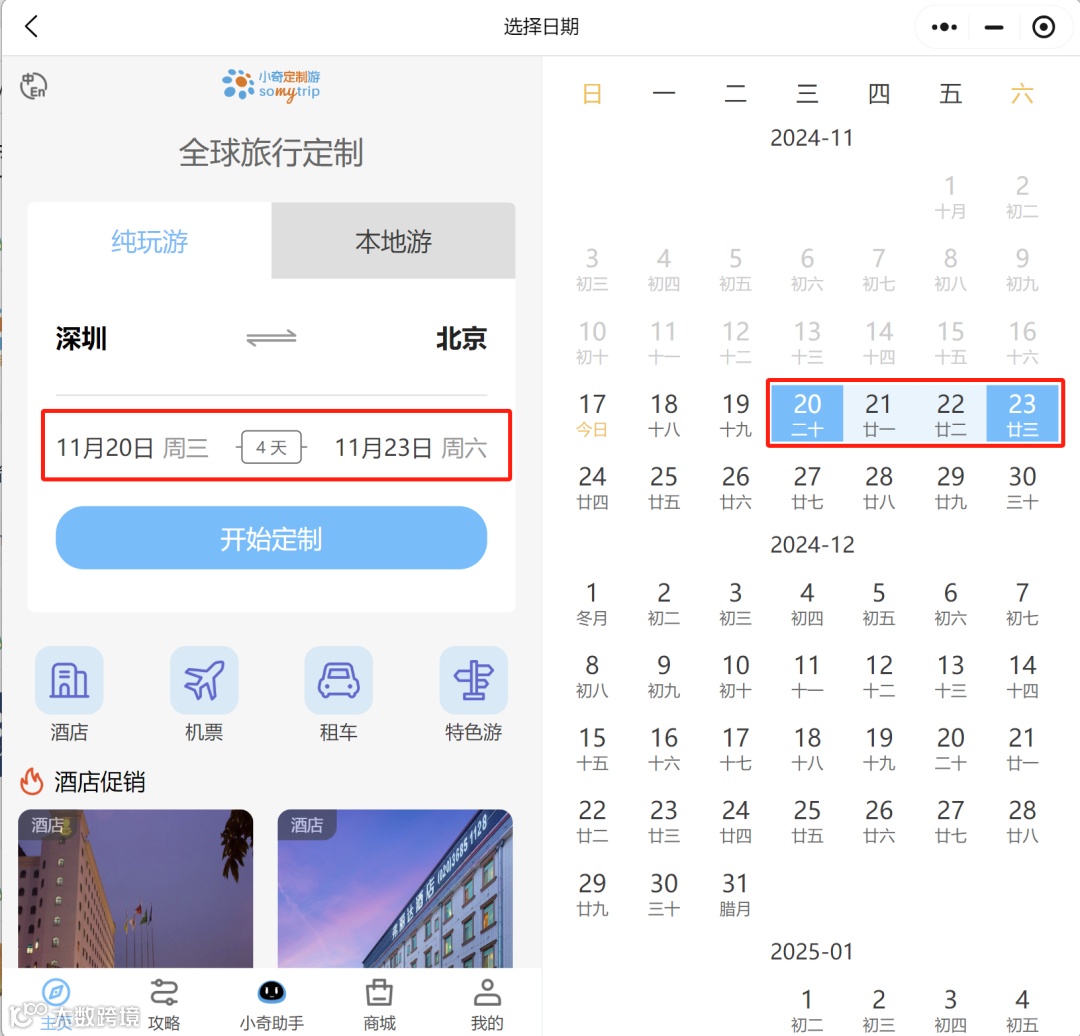
Task: Click the 酒店促销 section heading
Action: tap(99, 782)
